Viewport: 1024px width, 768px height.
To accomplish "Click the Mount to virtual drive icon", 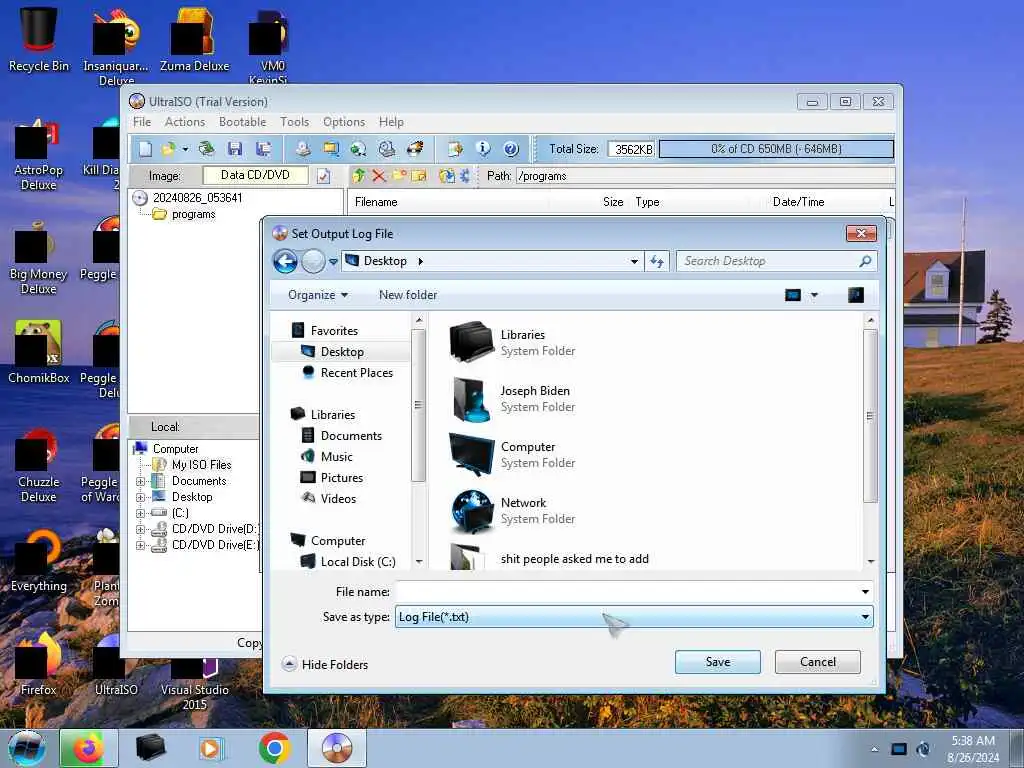I will pyautogui.click(x=387, y=149).
